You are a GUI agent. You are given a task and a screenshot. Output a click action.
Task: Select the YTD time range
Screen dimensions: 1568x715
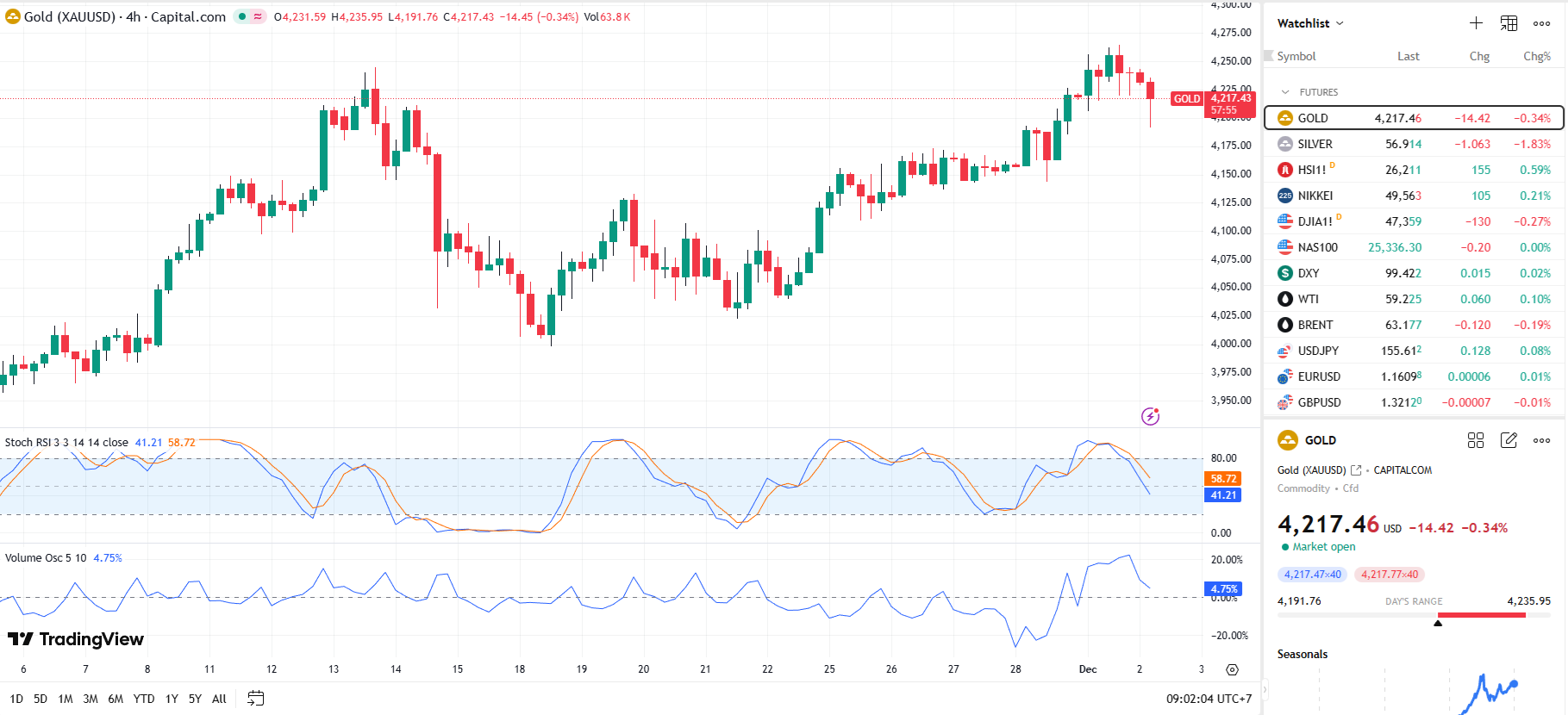coord(144,699)
